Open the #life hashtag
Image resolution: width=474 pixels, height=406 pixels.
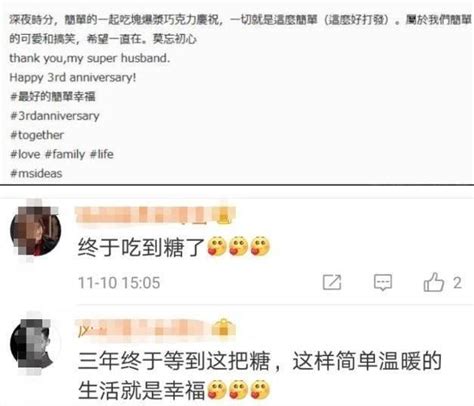[x=102, y=154]
